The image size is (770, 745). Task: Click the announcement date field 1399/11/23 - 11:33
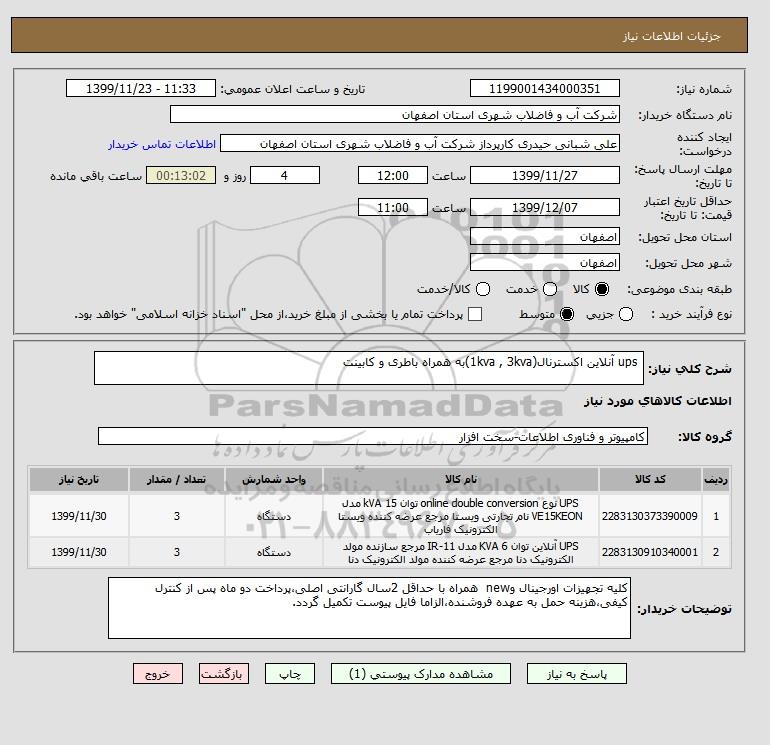(x=141, y=88)
